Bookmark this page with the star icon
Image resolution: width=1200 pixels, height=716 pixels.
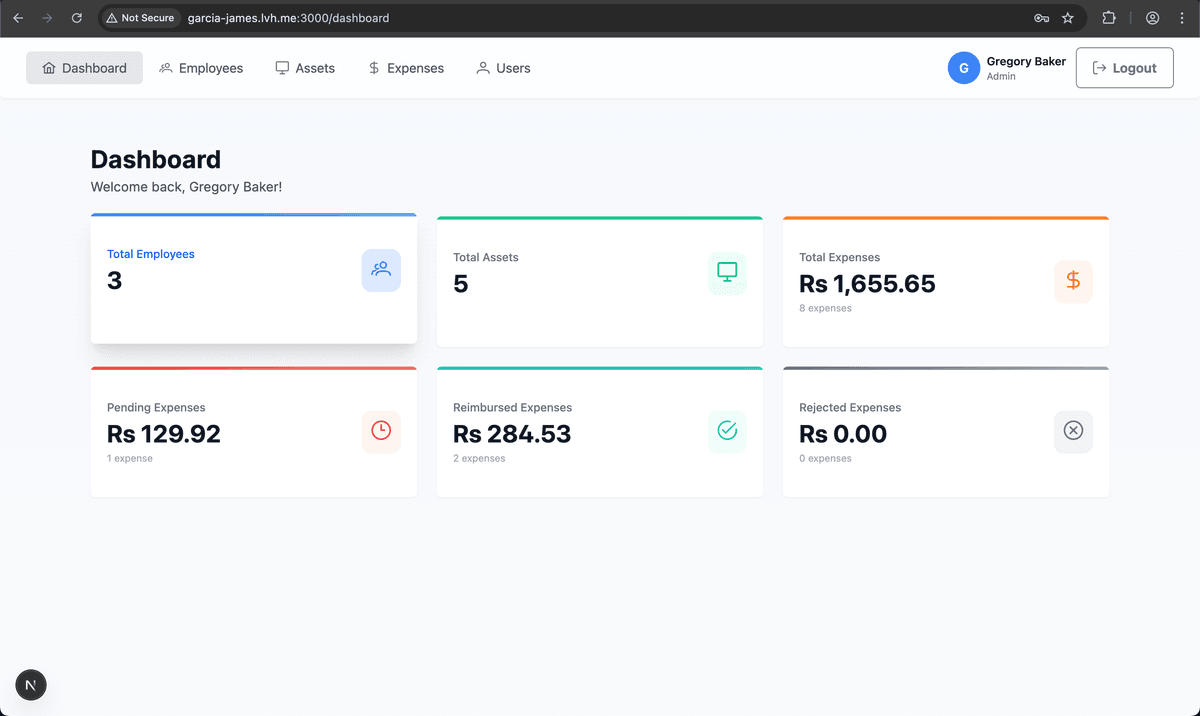(x=1068, y=18)
